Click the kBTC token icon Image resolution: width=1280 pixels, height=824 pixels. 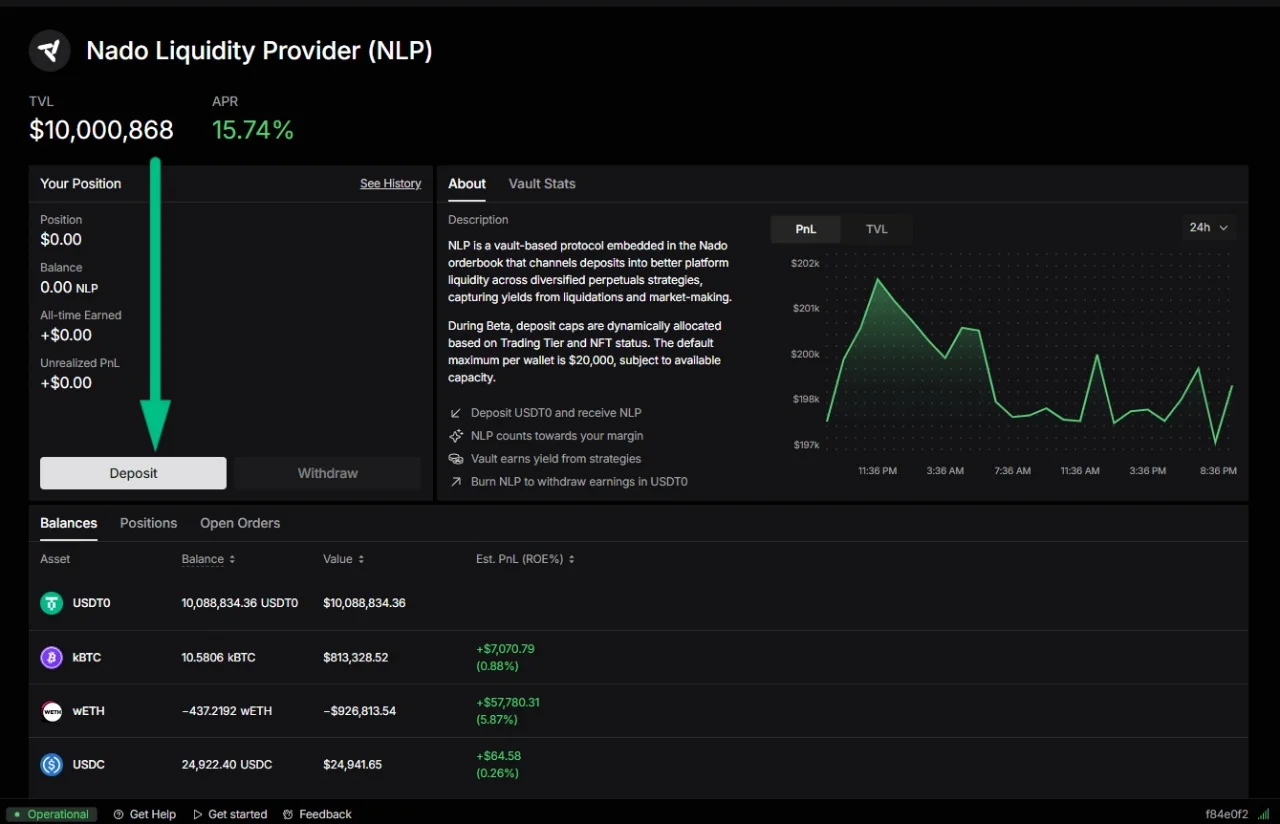(51, 657)
